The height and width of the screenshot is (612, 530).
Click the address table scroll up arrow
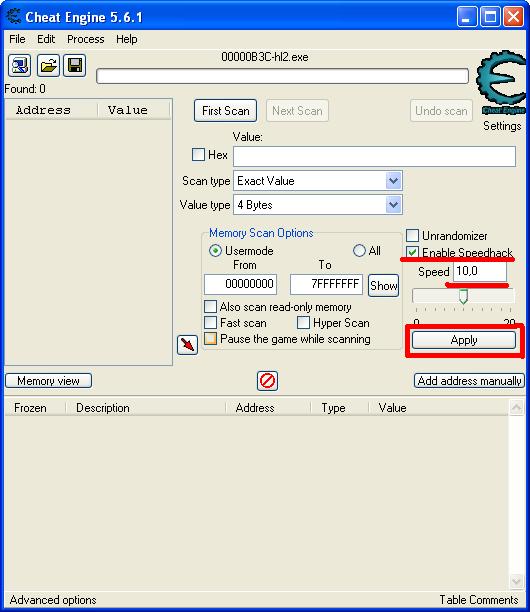pyautogui.click(x=516, y=407)
